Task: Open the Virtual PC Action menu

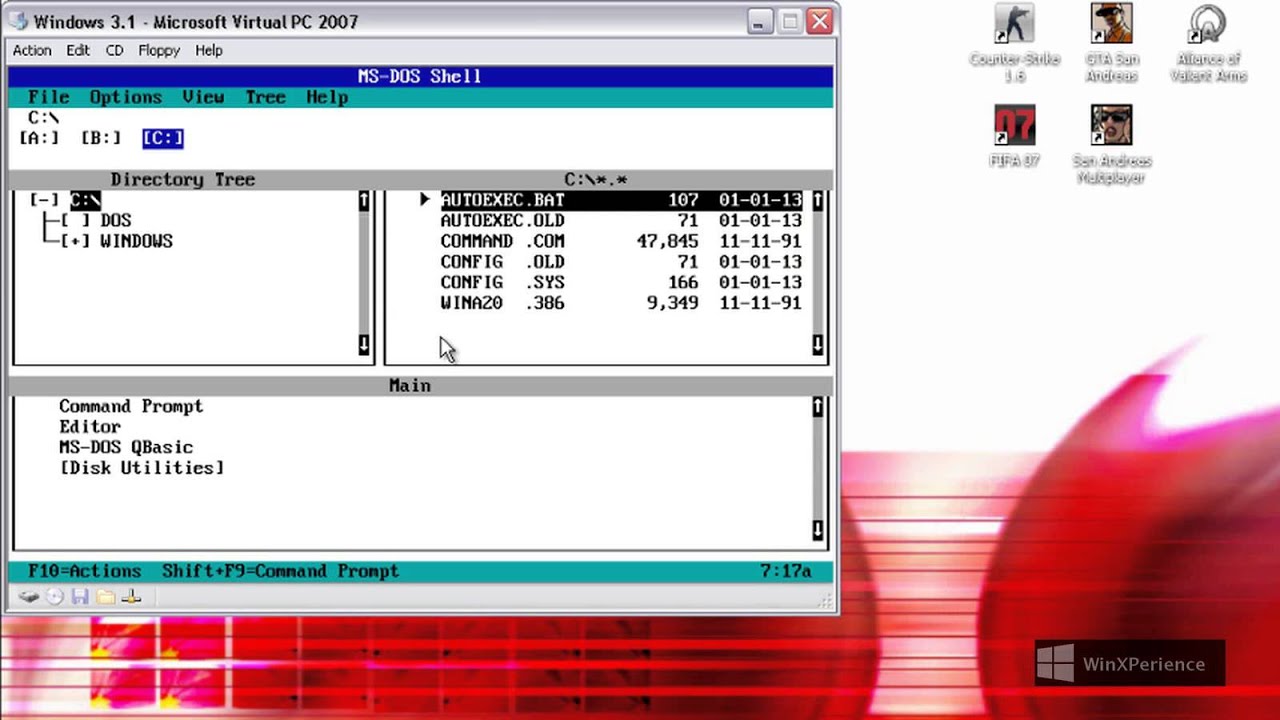Action: coord(32,50)
